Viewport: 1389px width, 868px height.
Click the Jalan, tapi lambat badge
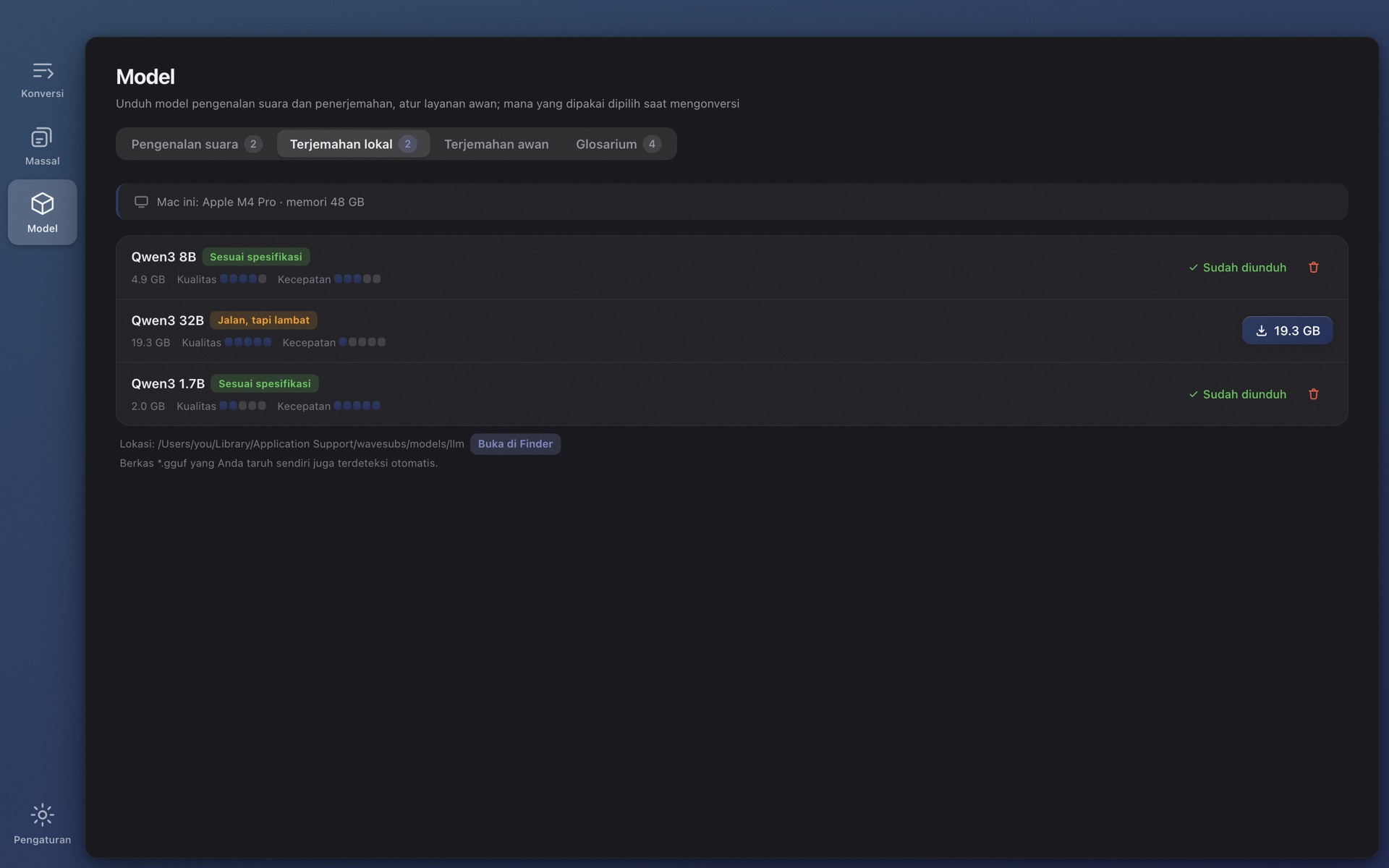[263, 320]
